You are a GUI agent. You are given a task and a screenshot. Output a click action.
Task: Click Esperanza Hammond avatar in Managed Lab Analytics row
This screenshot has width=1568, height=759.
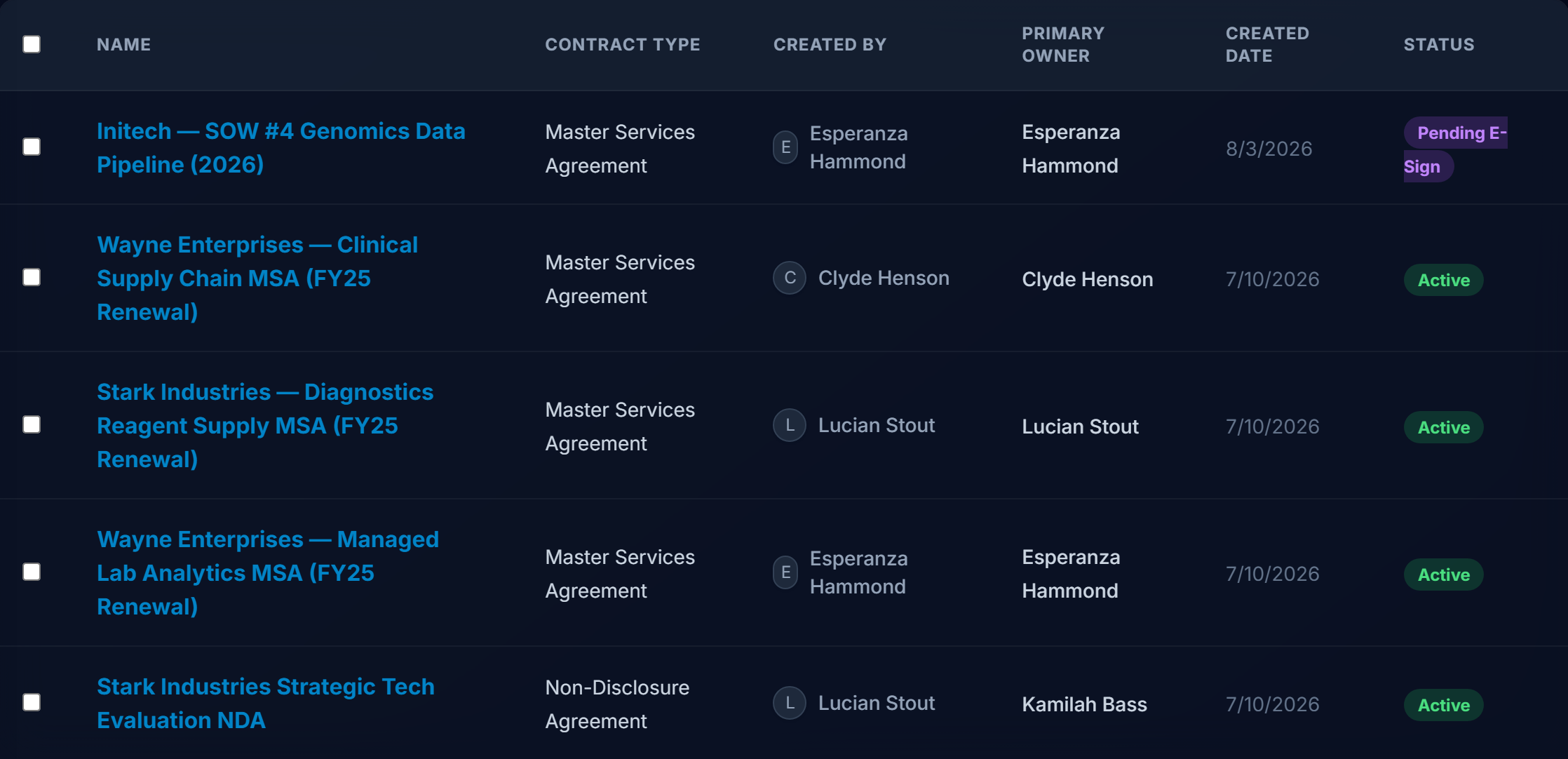point(785,572)
